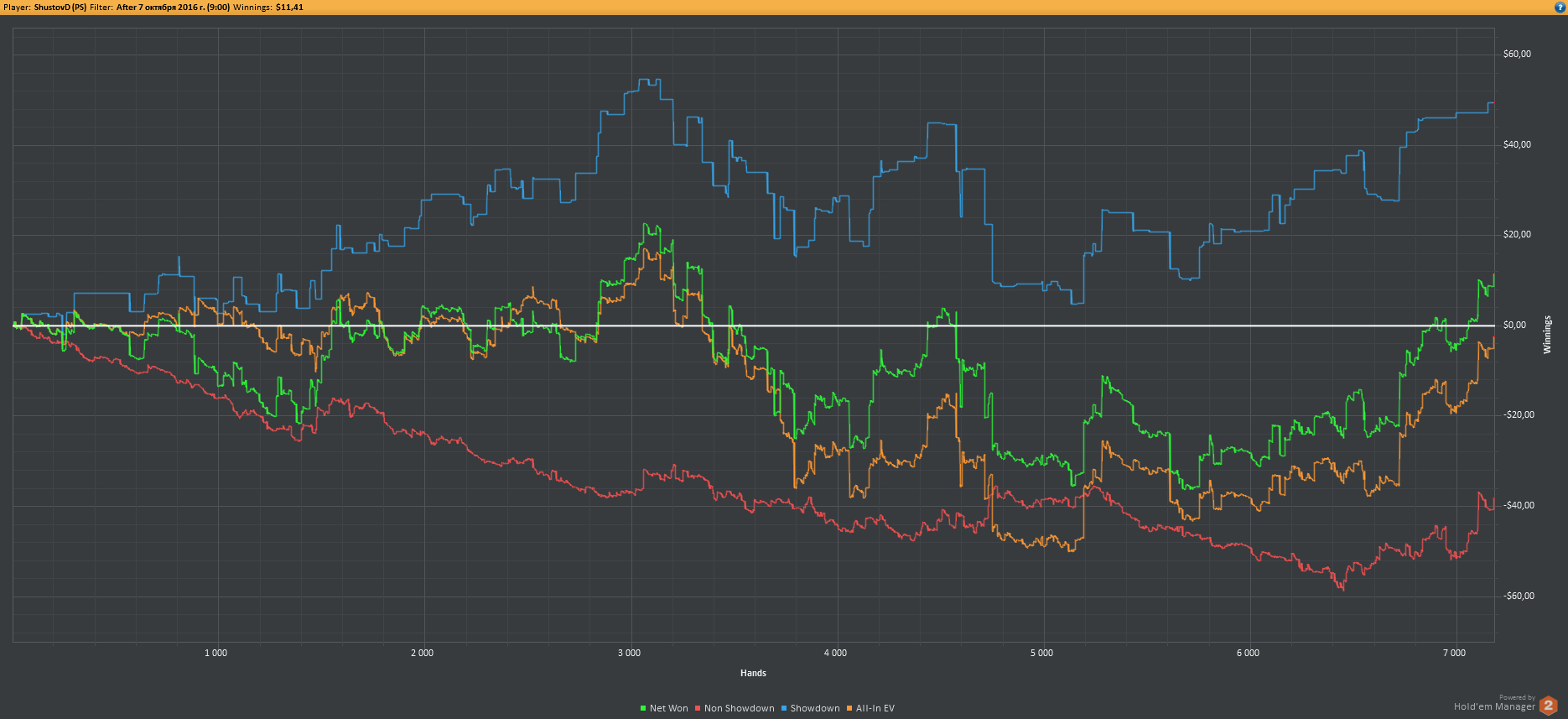This screenshot has width=1568, height=719.
Task: Toggle the Net Won legend entry
Action: coord(664,708)
